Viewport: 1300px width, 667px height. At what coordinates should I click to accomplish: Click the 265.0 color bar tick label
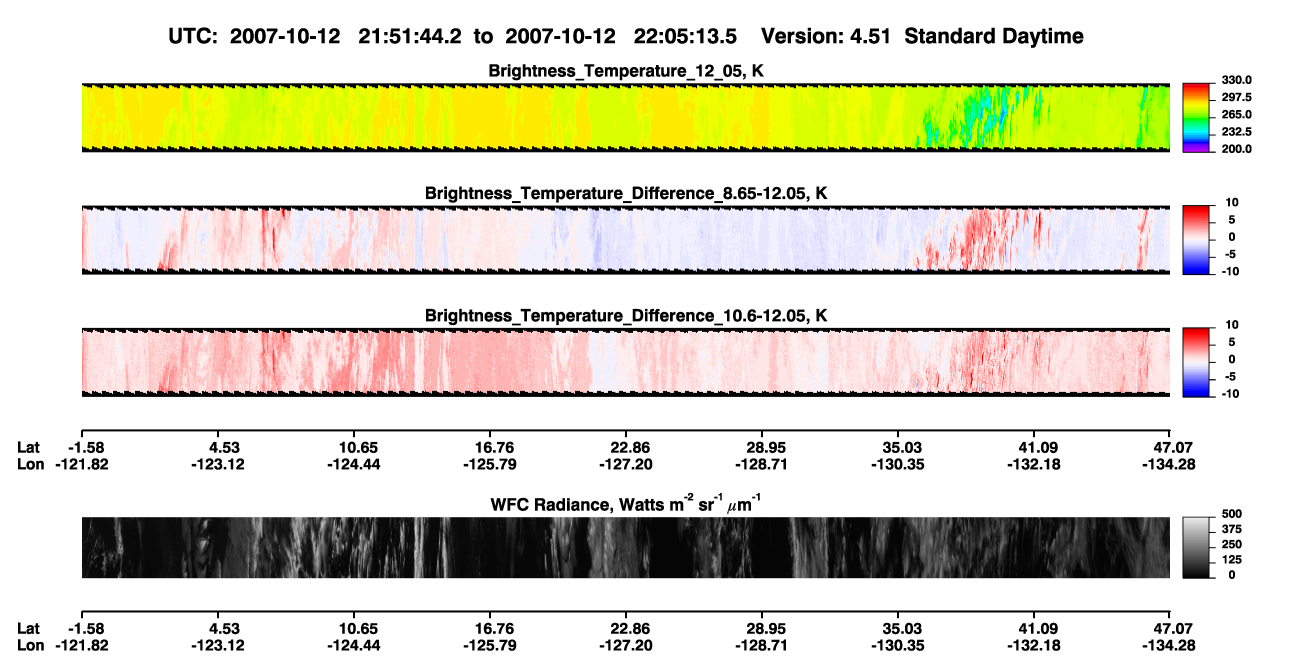tap(1237, 114)
